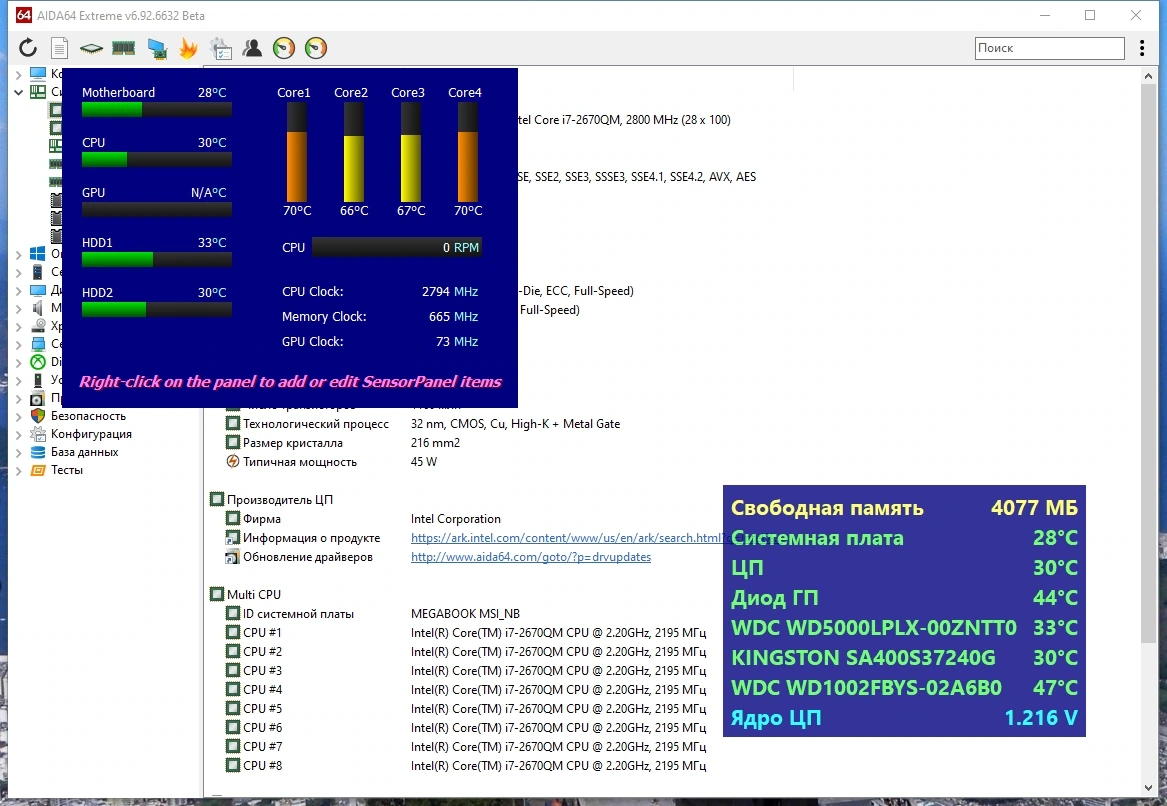Select the shield icon beside Безопасность
Screen dimensions: 1167x806
(38, 416)
